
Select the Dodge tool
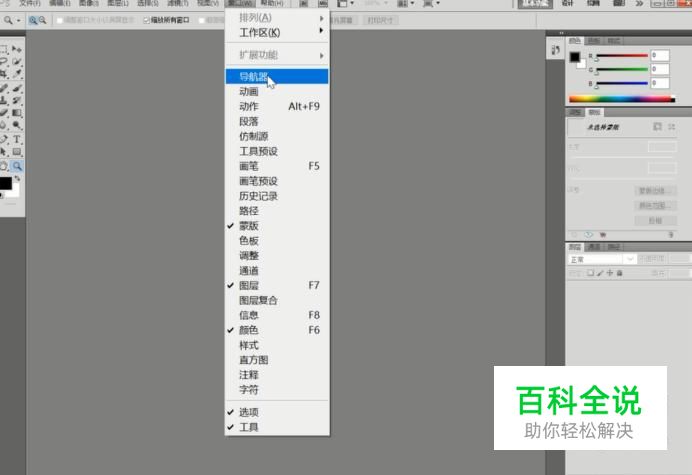pyautogui.click(x=17, y=125)
